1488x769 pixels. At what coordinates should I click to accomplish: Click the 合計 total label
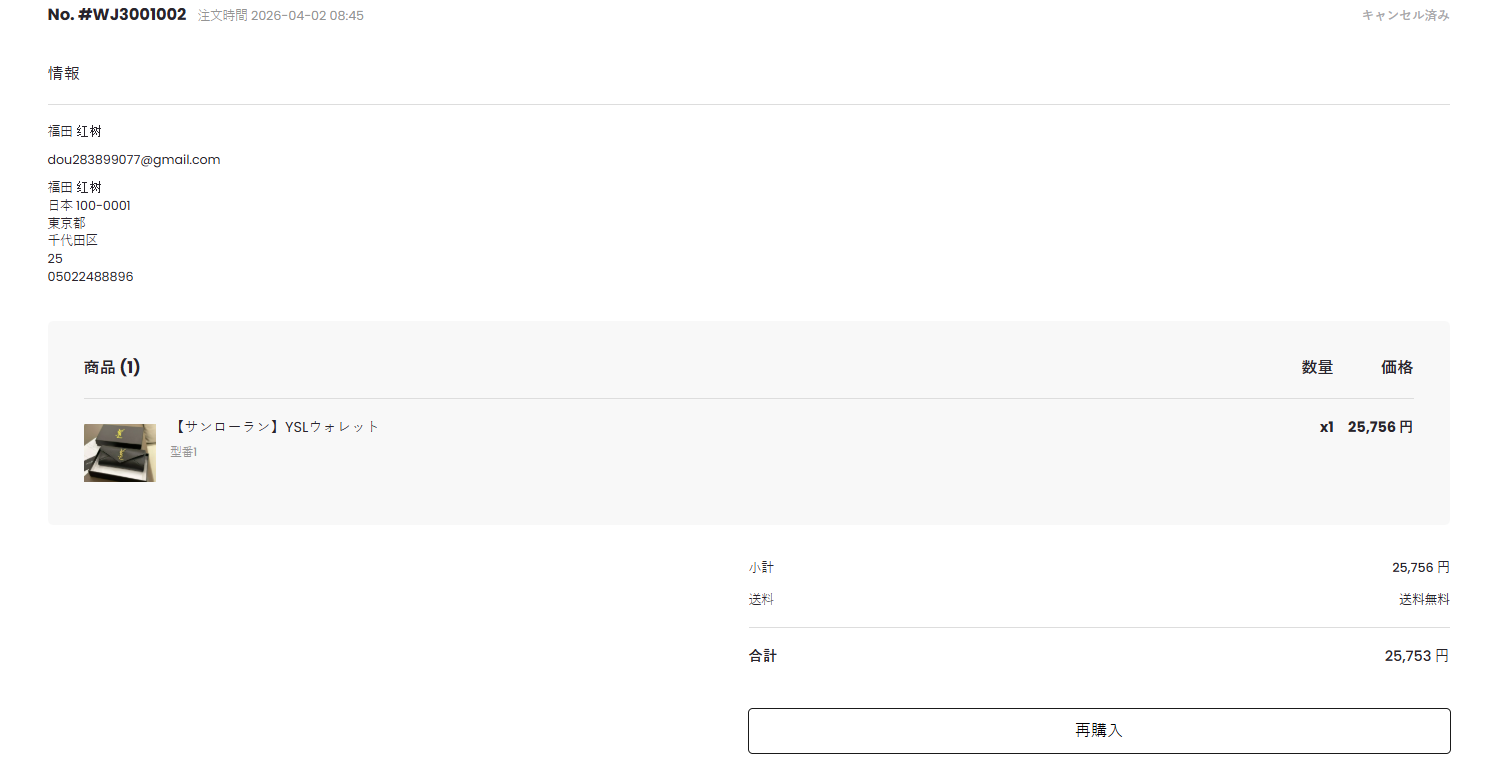coord(762,656)
